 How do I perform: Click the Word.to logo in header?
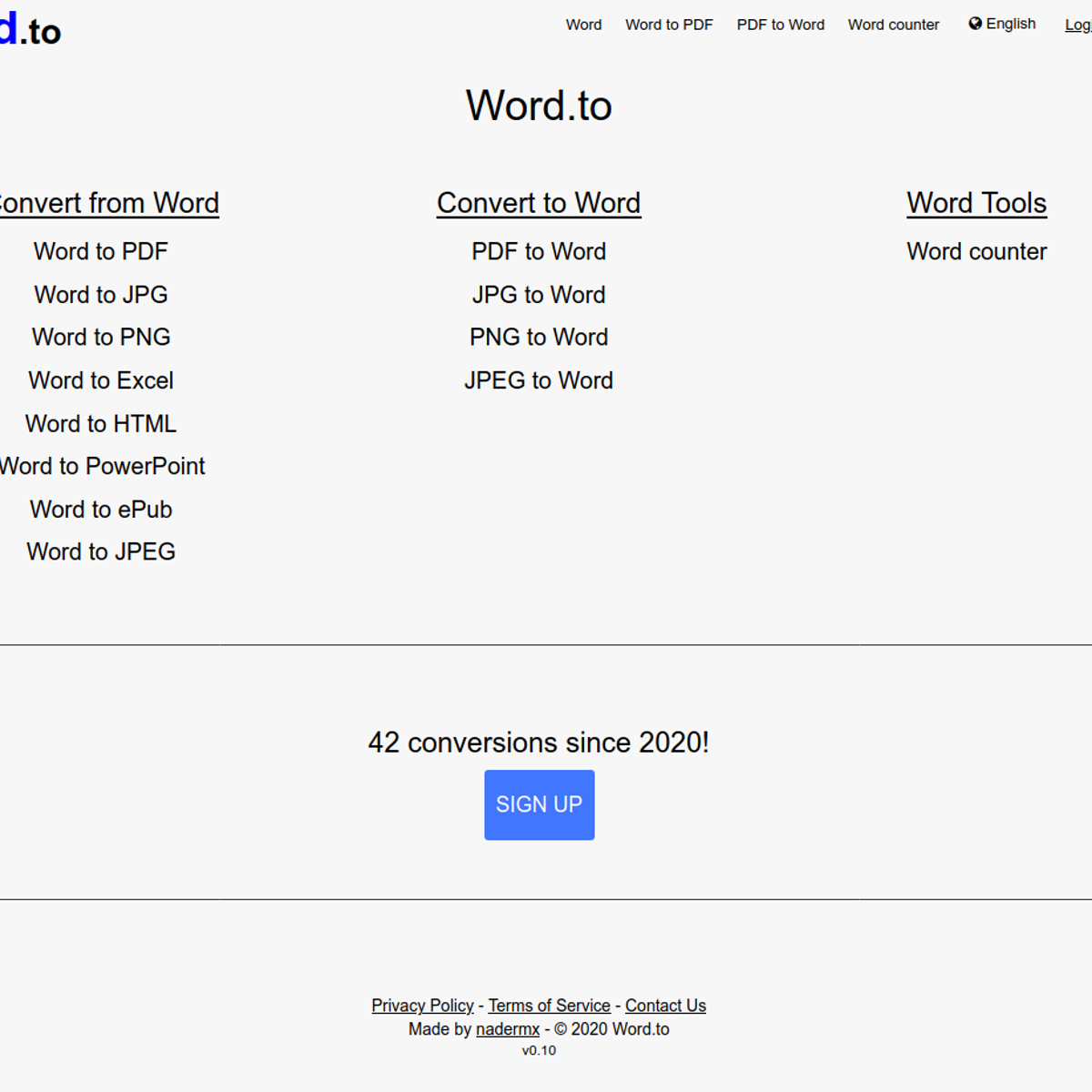click(x=31, y=31)
